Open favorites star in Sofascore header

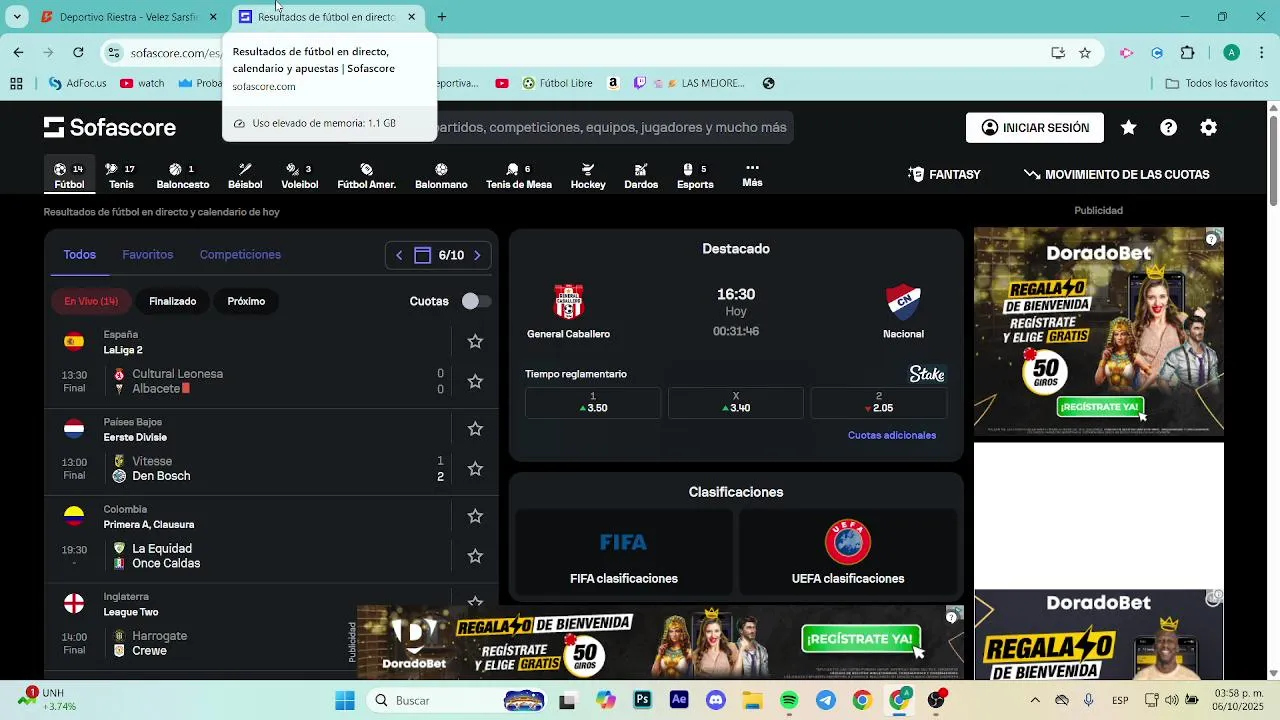click(1128, 127)
